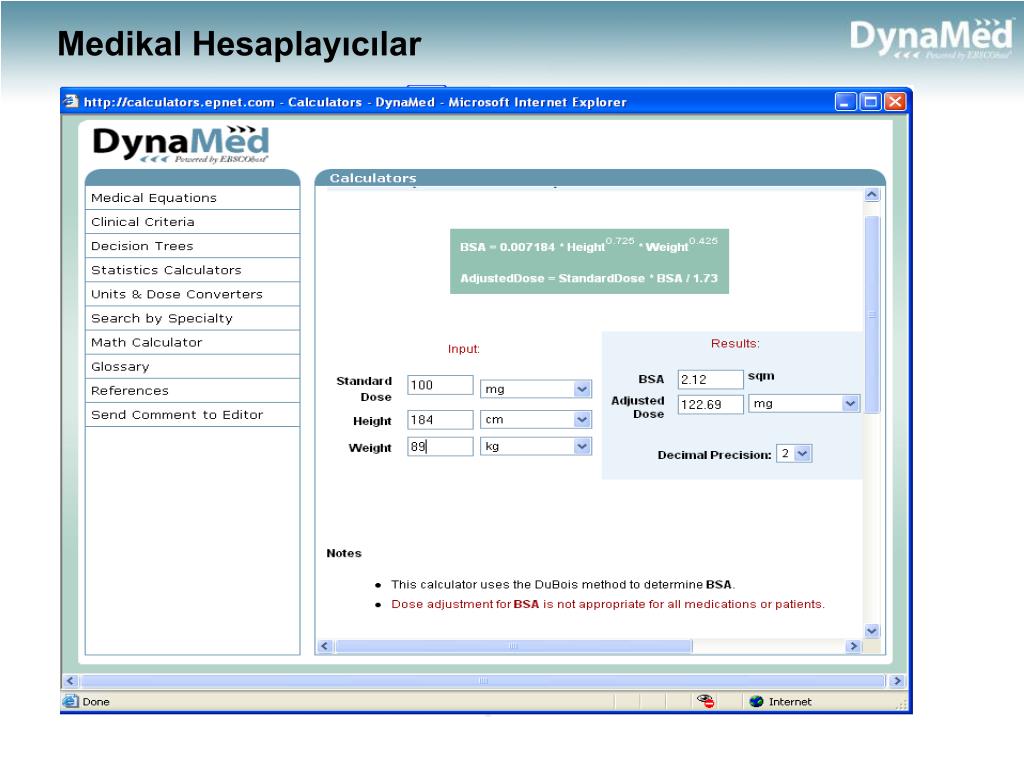This screenshot has height=768, width=1024.
Task: Click the Adjusted Dose result field
Action: [711, 404]
